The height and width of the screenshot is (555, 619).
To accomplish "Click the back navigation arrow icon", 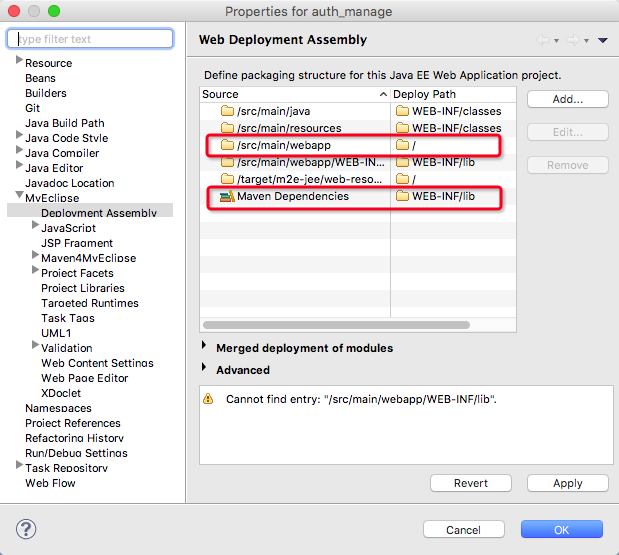I will click(543, 40).
